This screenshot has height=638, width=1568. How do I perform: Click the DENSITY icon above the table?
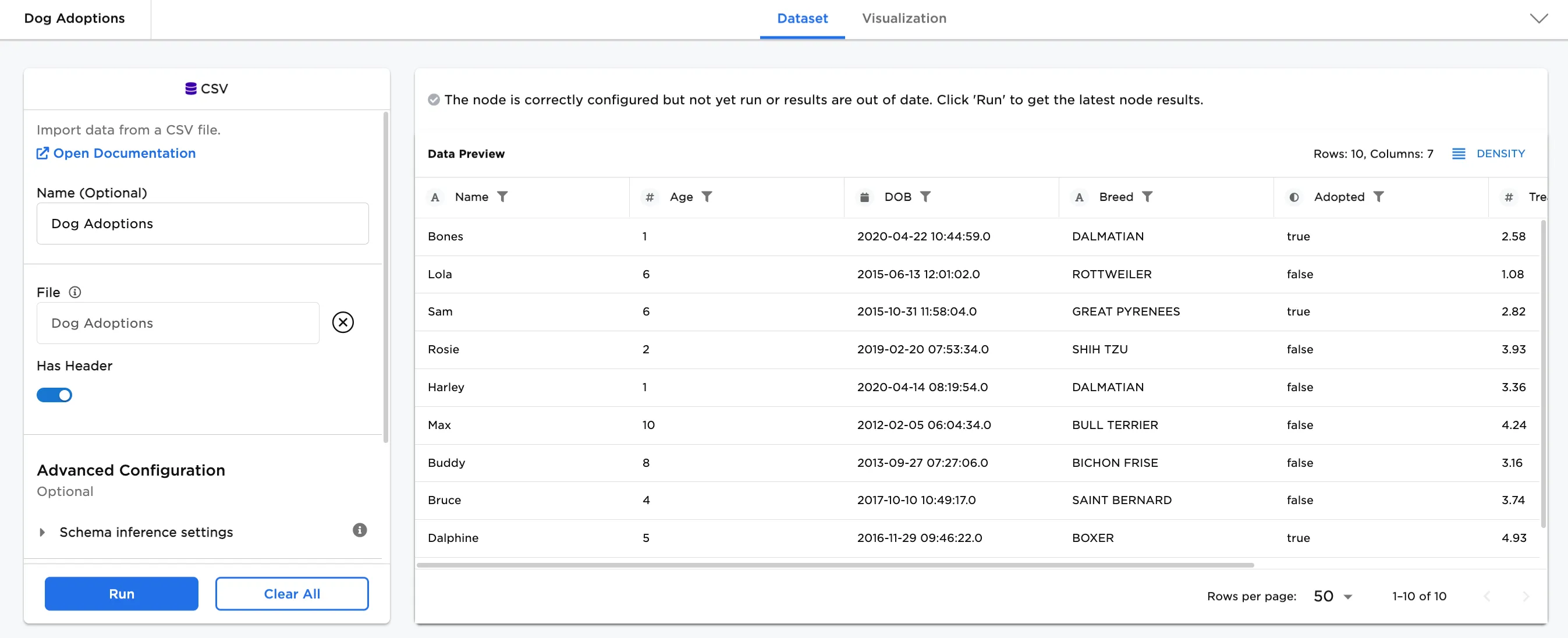[1459, 154]
